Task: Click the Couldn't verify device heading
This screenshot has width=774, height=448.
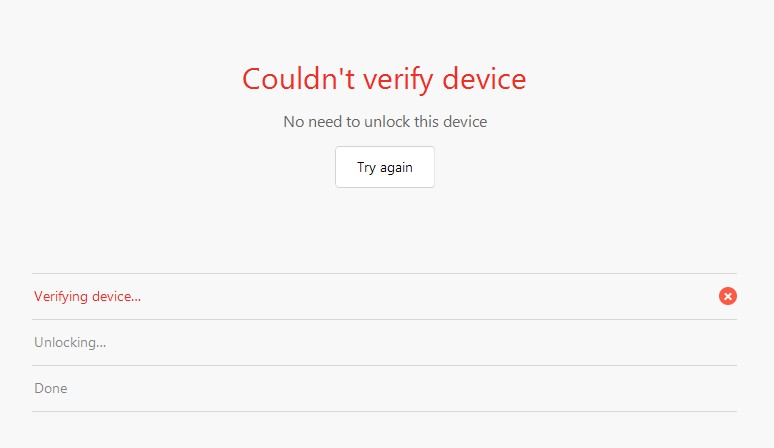Action: (x=385, y=78)
